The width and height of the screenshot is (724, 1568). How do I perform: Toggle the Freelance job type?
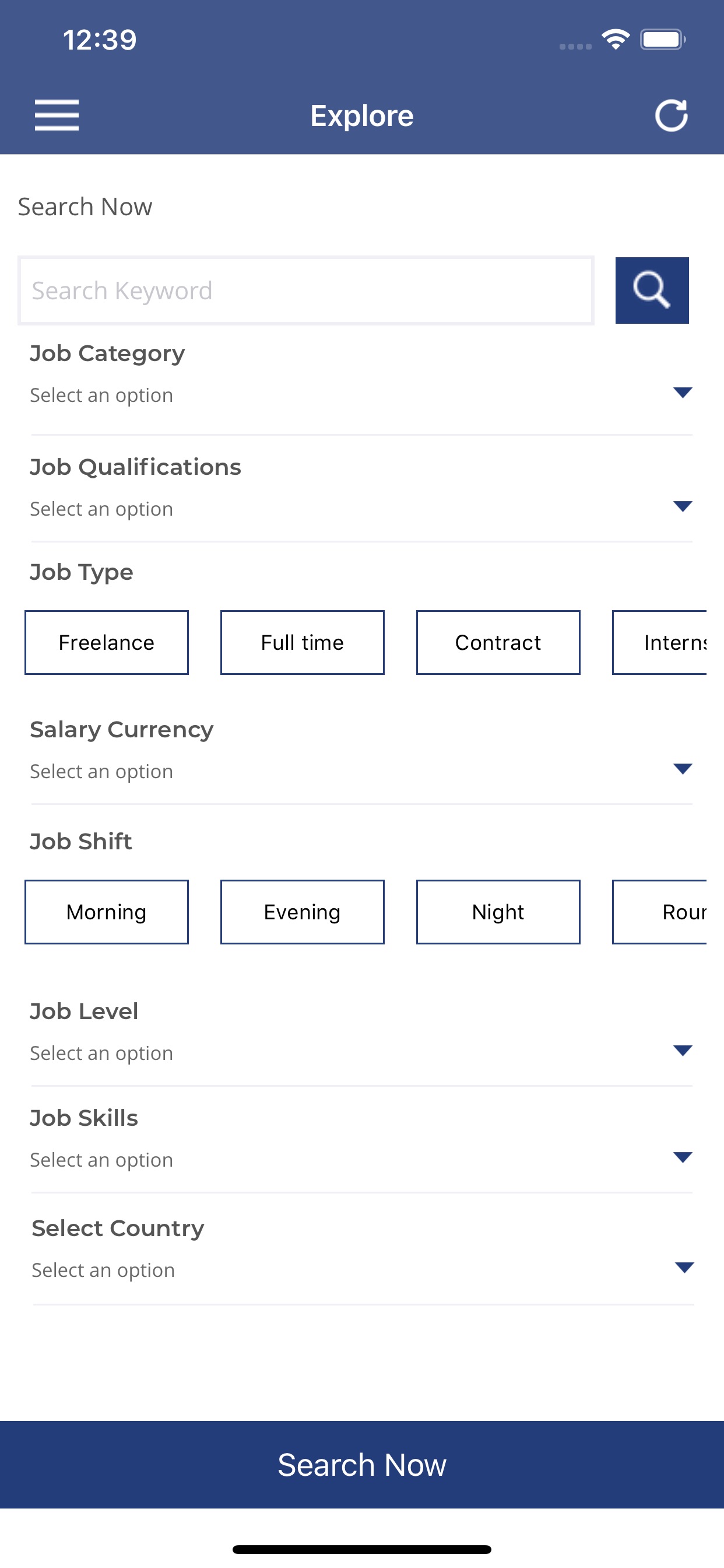tap(107, 642)
